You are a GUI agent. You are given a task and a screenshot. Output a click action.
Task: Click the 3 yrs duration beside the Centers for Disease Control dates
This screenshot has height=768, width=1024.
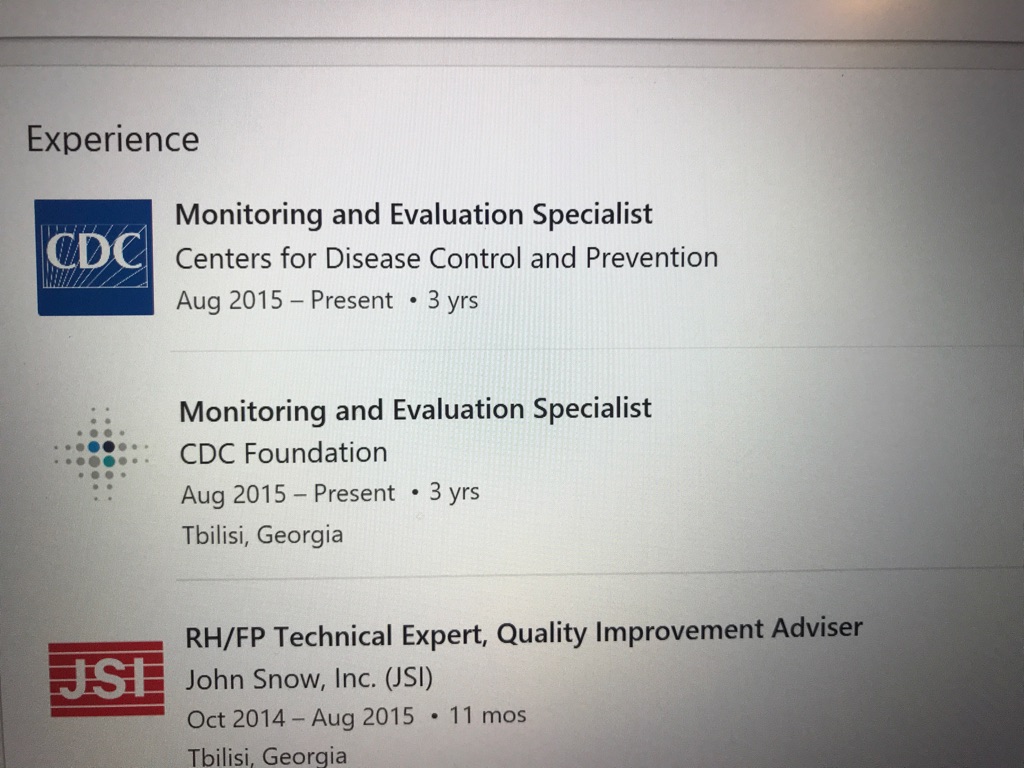pyautogui.click(x=453, y=300)
